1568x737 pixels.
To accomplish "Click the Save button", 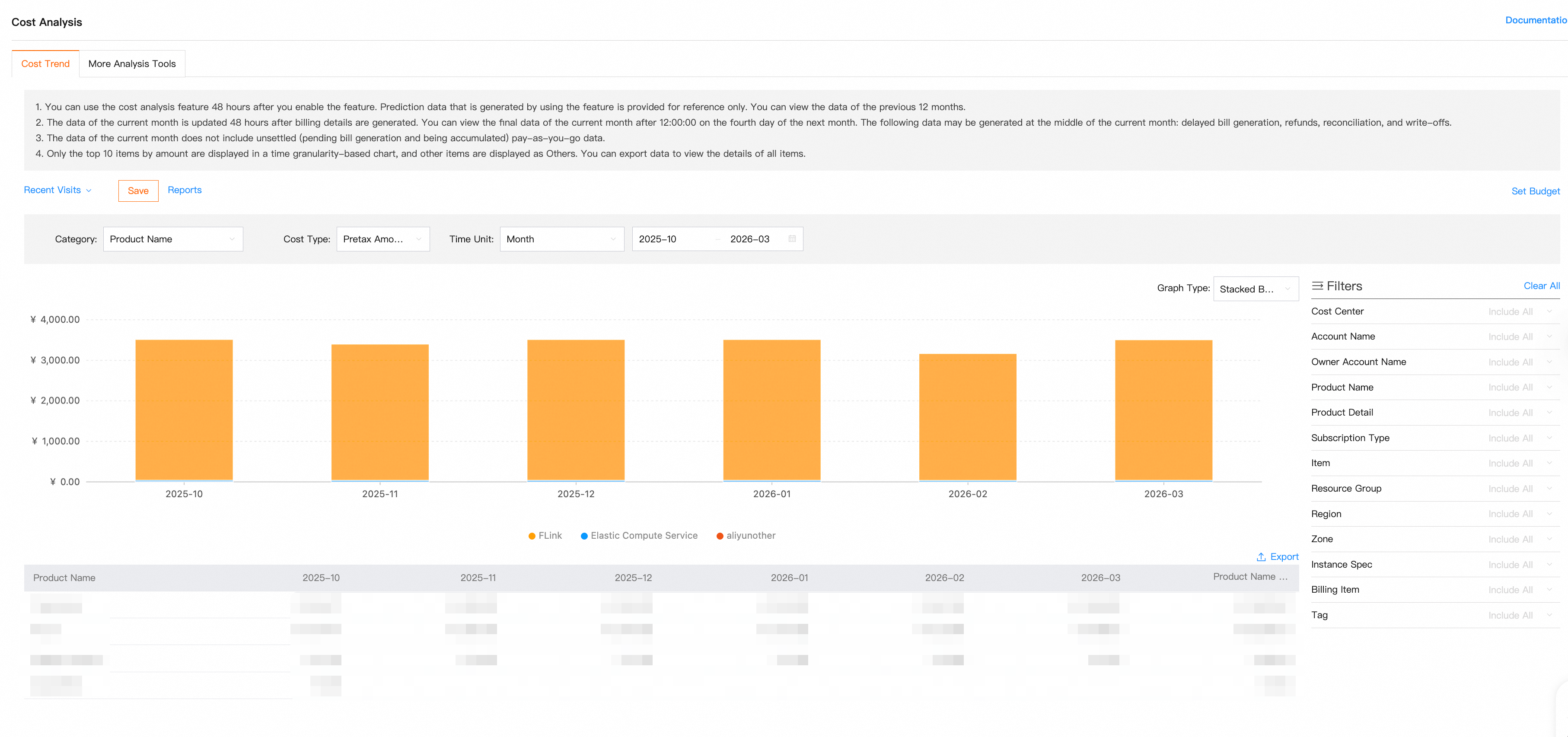I will (138, 191).
